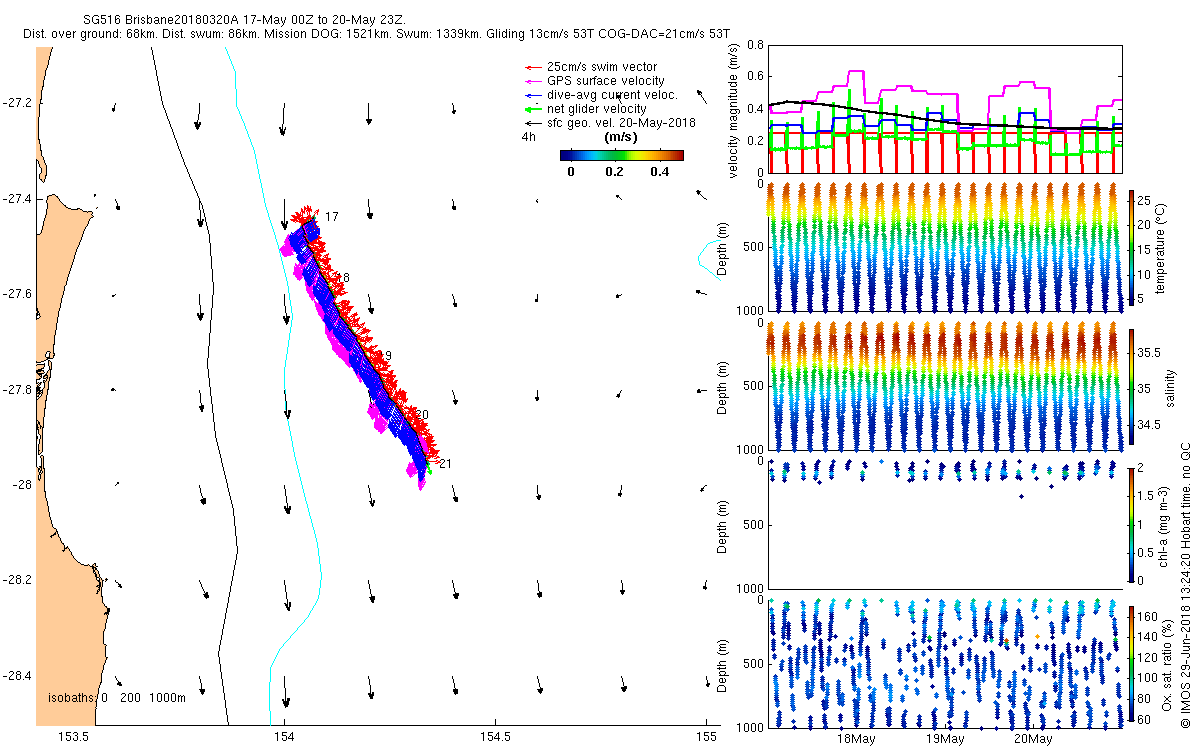Click the 'isobaths: 0 200 1000m' map label
Viewport: 1200px width, 750px height.
[x=116, y=698]
